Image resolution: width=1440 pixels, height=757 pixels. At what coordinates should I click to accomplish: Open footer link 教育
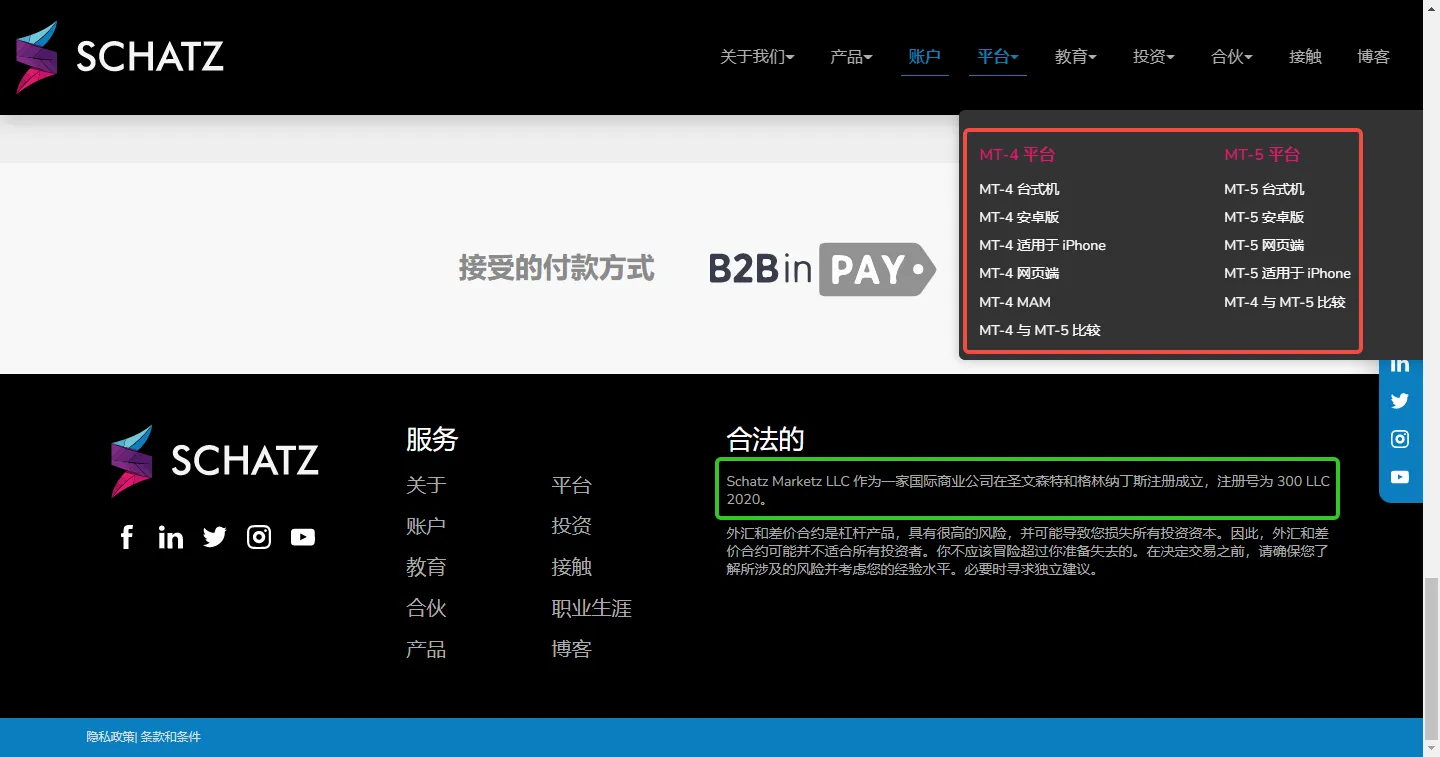click(x=426, y=567)
